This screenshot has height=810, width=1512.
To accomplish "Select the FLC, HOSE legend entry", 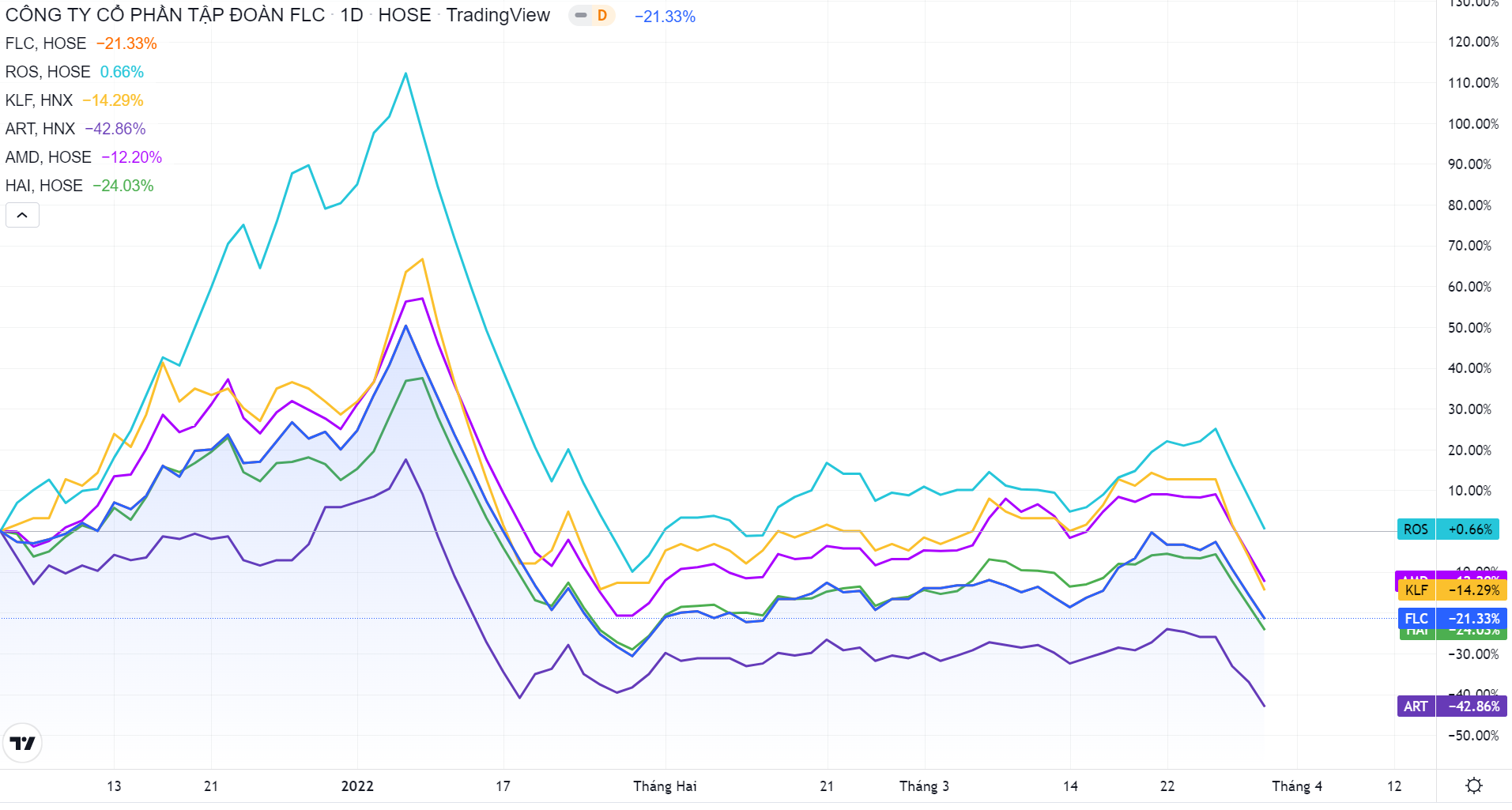I will coord(46,43).
